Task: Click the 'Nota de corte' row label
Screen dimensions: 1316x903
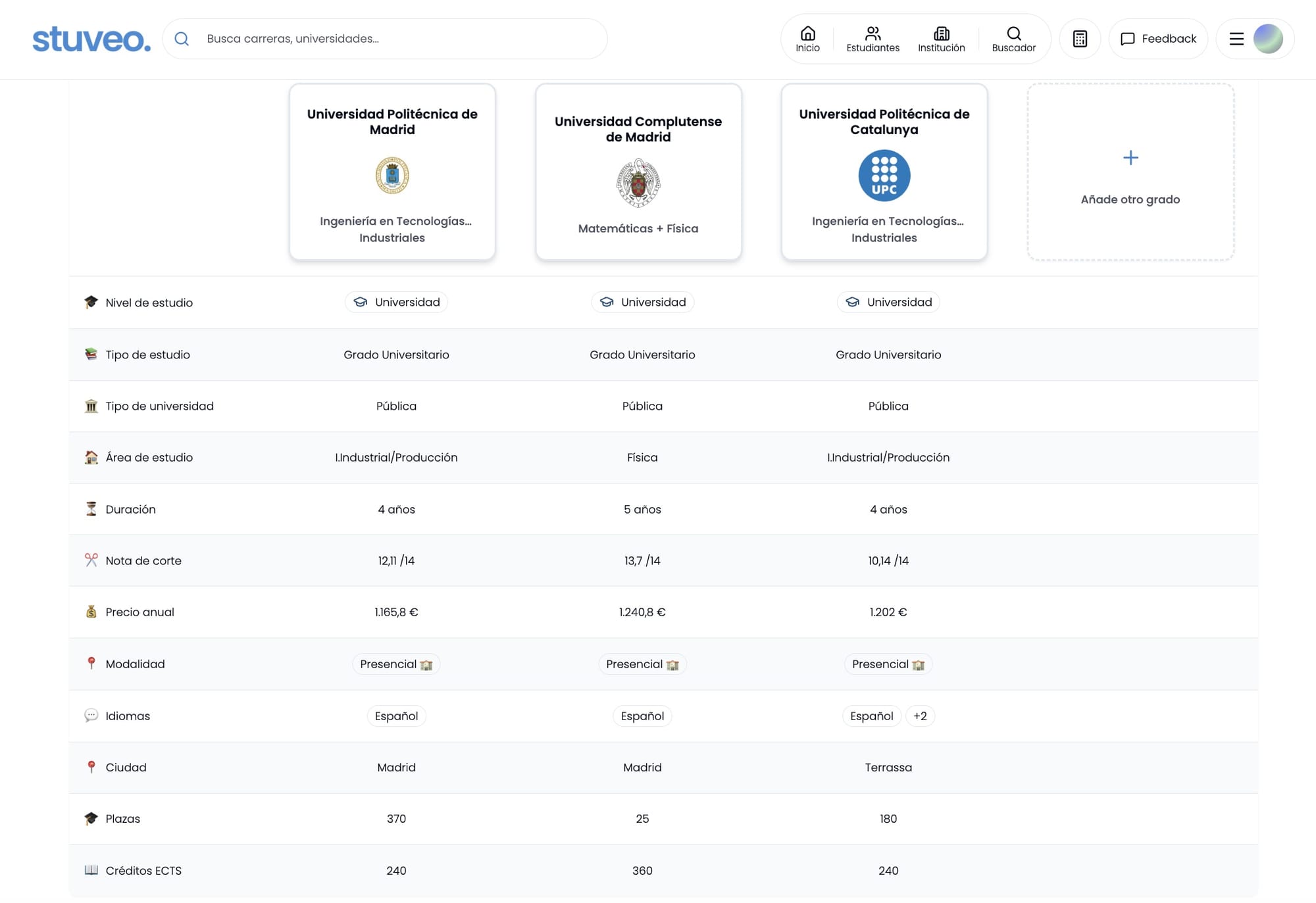Action: [143, 560]
